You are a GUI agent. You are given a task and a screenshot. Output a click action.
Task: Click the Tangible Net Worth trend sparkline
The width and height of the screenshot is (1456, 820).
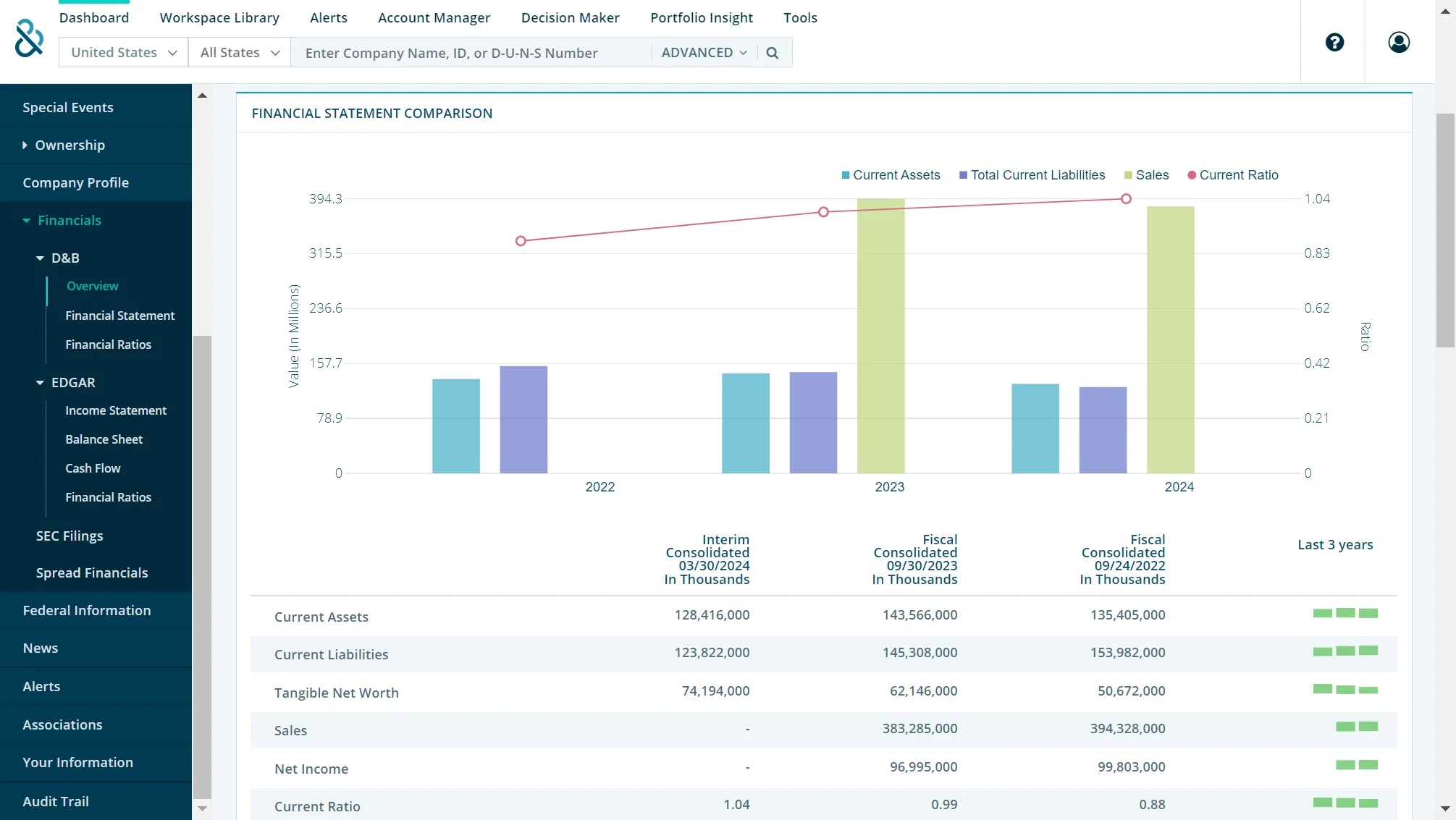tap(1345, 690)
